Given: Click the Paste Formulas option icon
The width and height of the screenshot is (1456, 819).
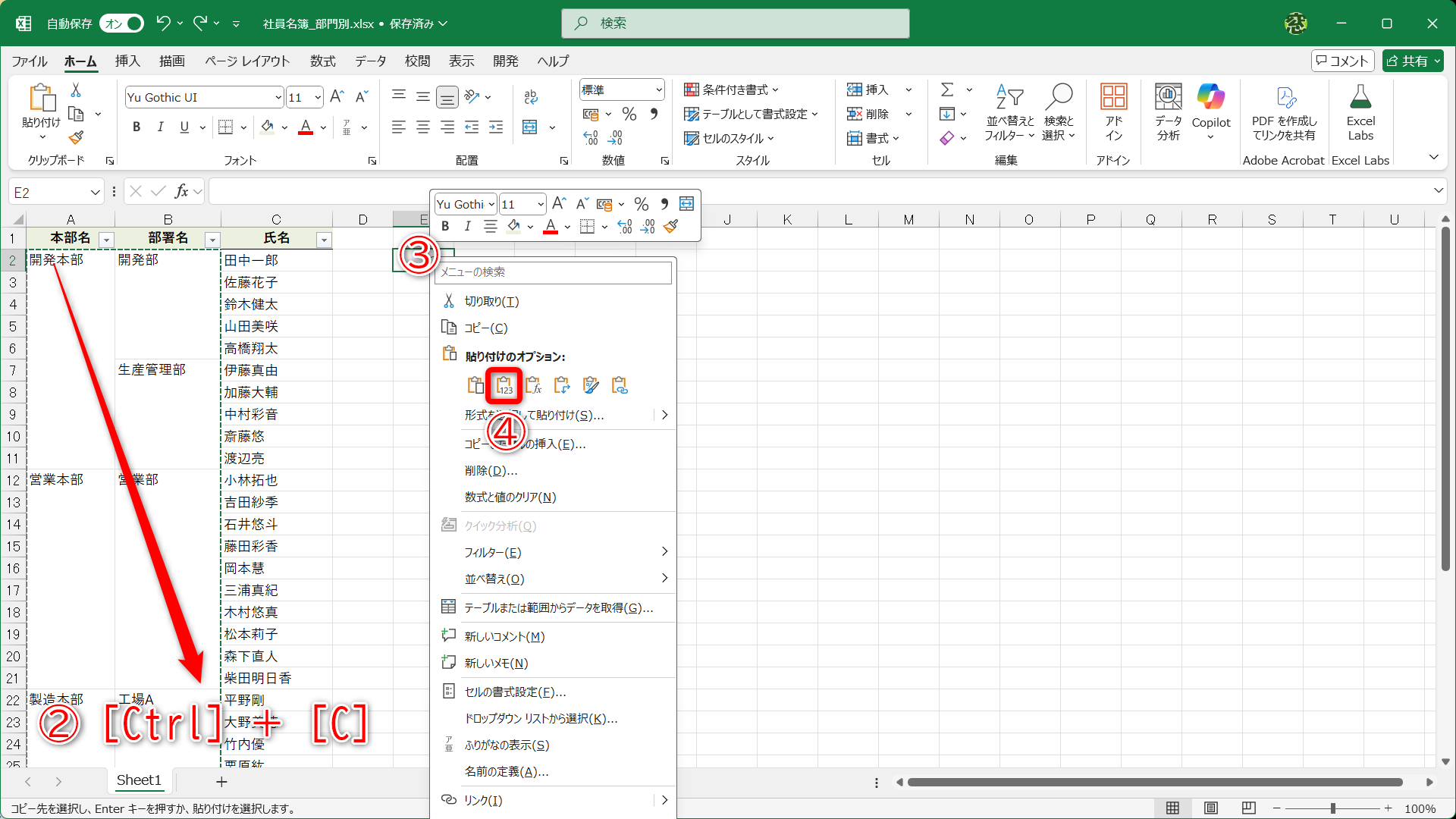Looking at the screenshot, I should [x=533, y=386].
